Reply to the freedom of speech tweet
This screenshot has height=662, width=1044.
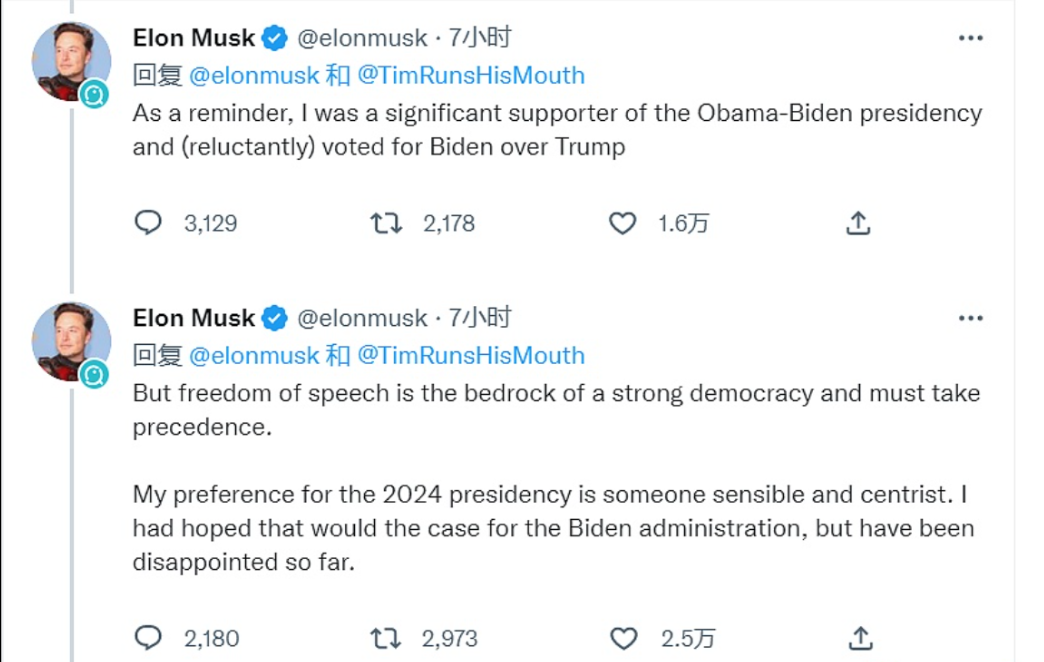pyautogui.click(x=148, y=637)
